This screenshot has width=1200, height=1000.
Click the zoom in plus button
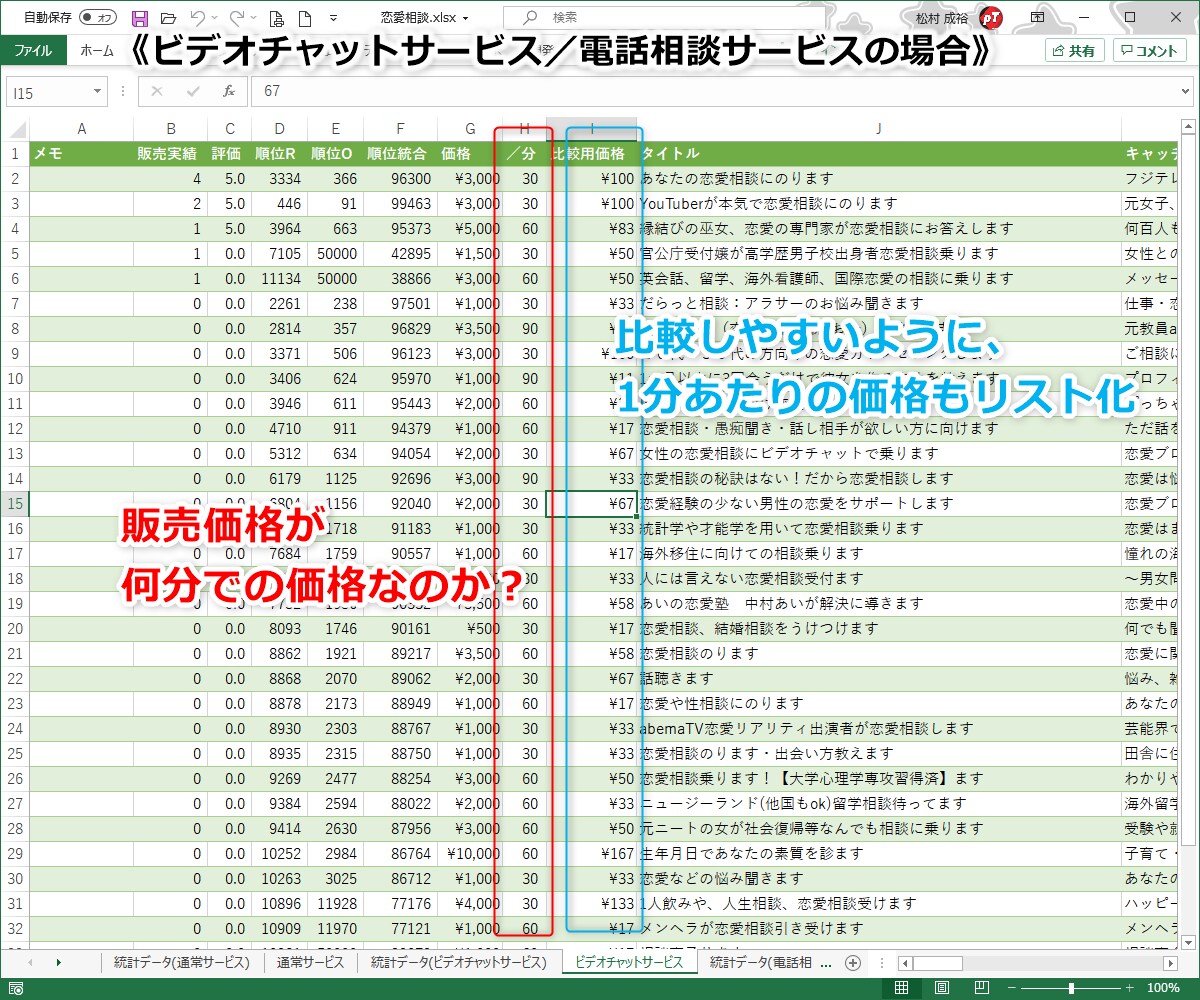[1129, 988]
